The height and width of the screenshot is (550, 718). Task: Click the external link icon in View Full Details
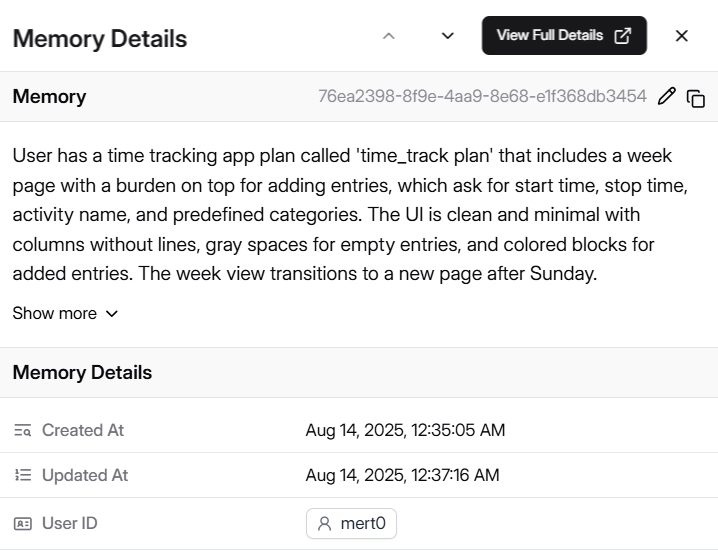click(623, 35)
